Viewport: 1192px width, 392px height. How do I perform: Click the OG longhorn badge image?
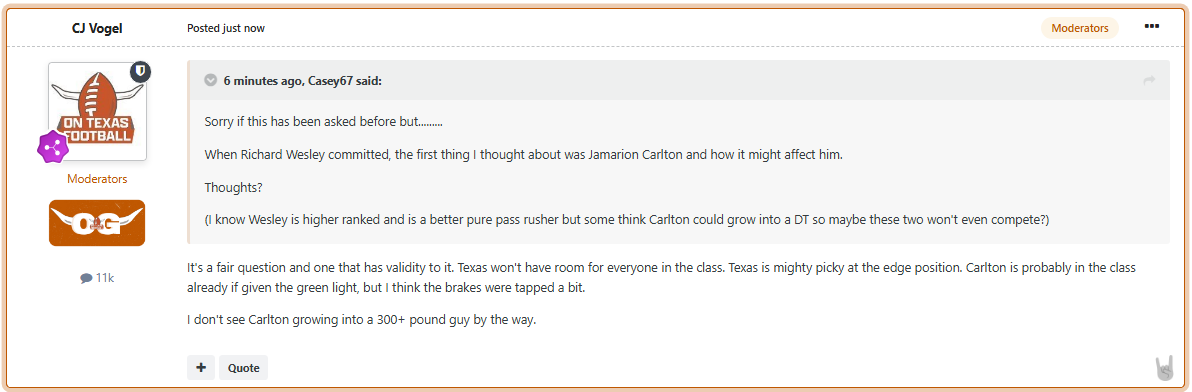97,223
